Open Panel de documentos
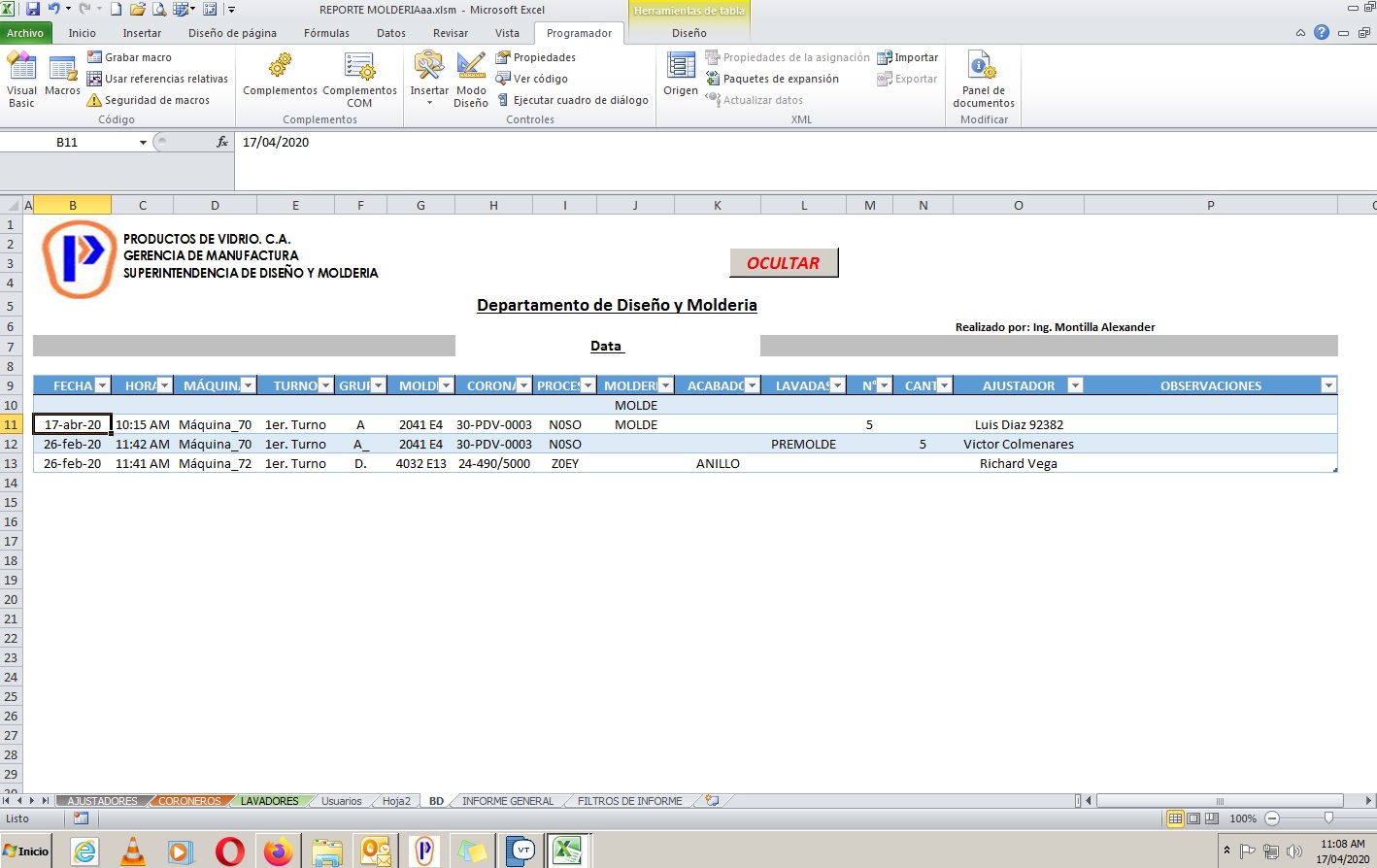Screen dimensions: 1377x868 tap(983, 78)
